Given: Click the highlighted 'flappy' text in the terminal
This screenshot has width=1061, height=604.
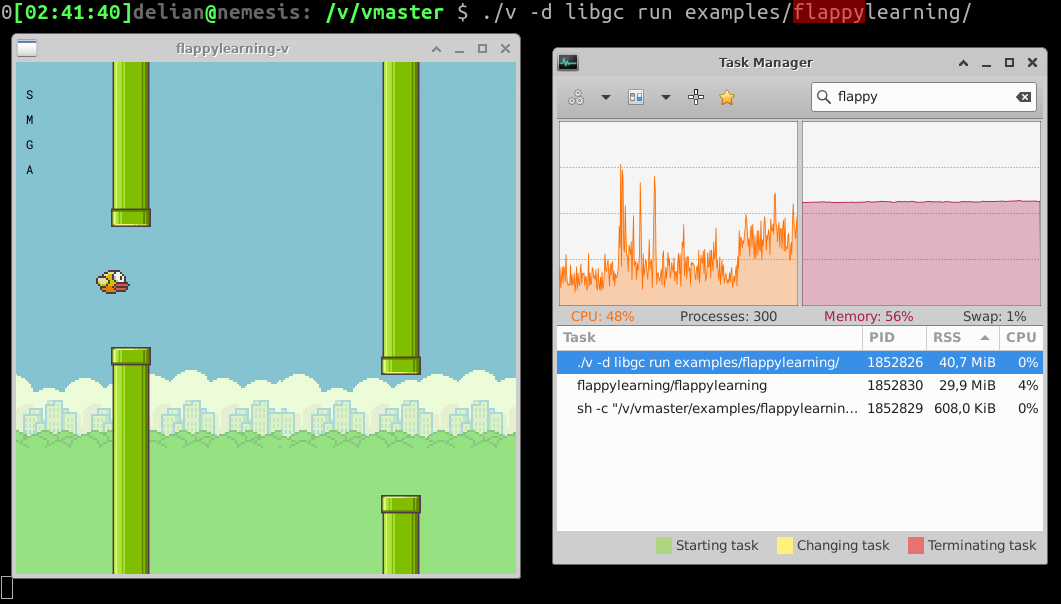Looking at the screenshot, I should 829,12.
